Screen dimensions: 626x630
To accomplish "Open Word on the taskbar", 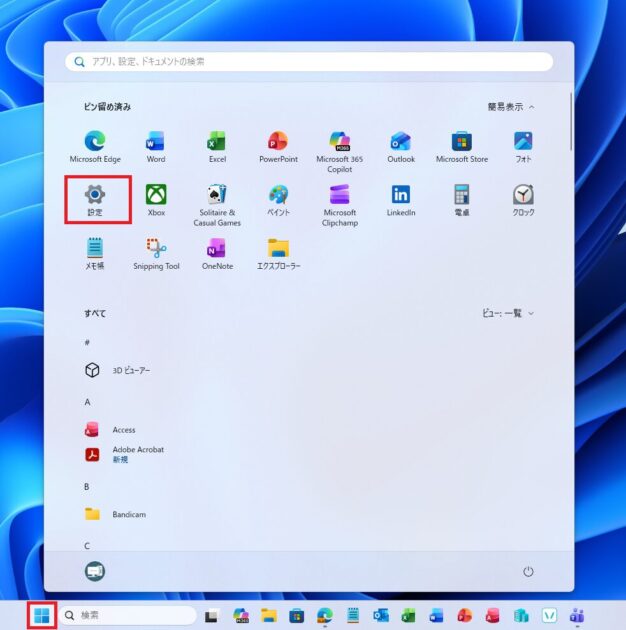I will pos(436,616).
